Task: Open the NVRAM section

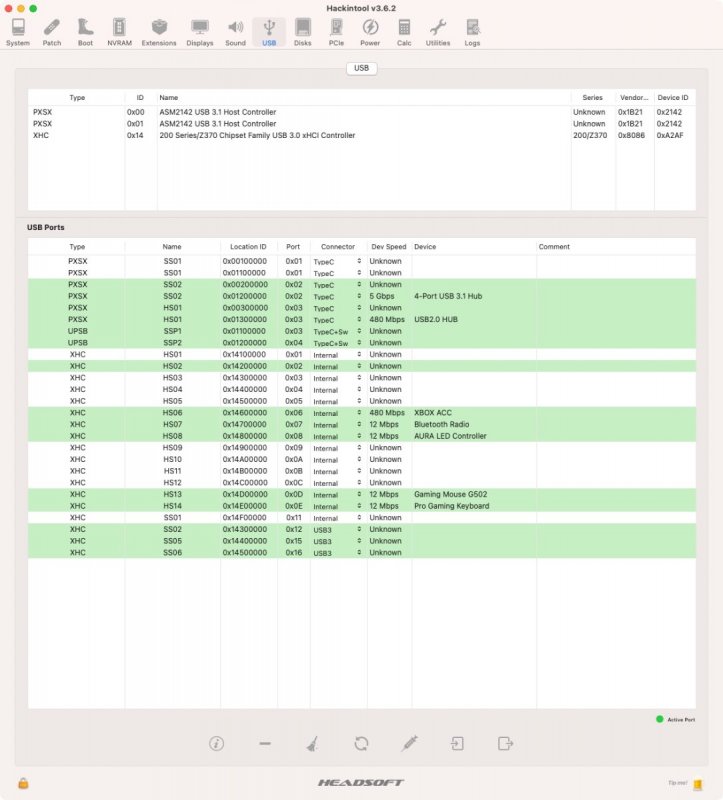Action: tap(119, 33)
